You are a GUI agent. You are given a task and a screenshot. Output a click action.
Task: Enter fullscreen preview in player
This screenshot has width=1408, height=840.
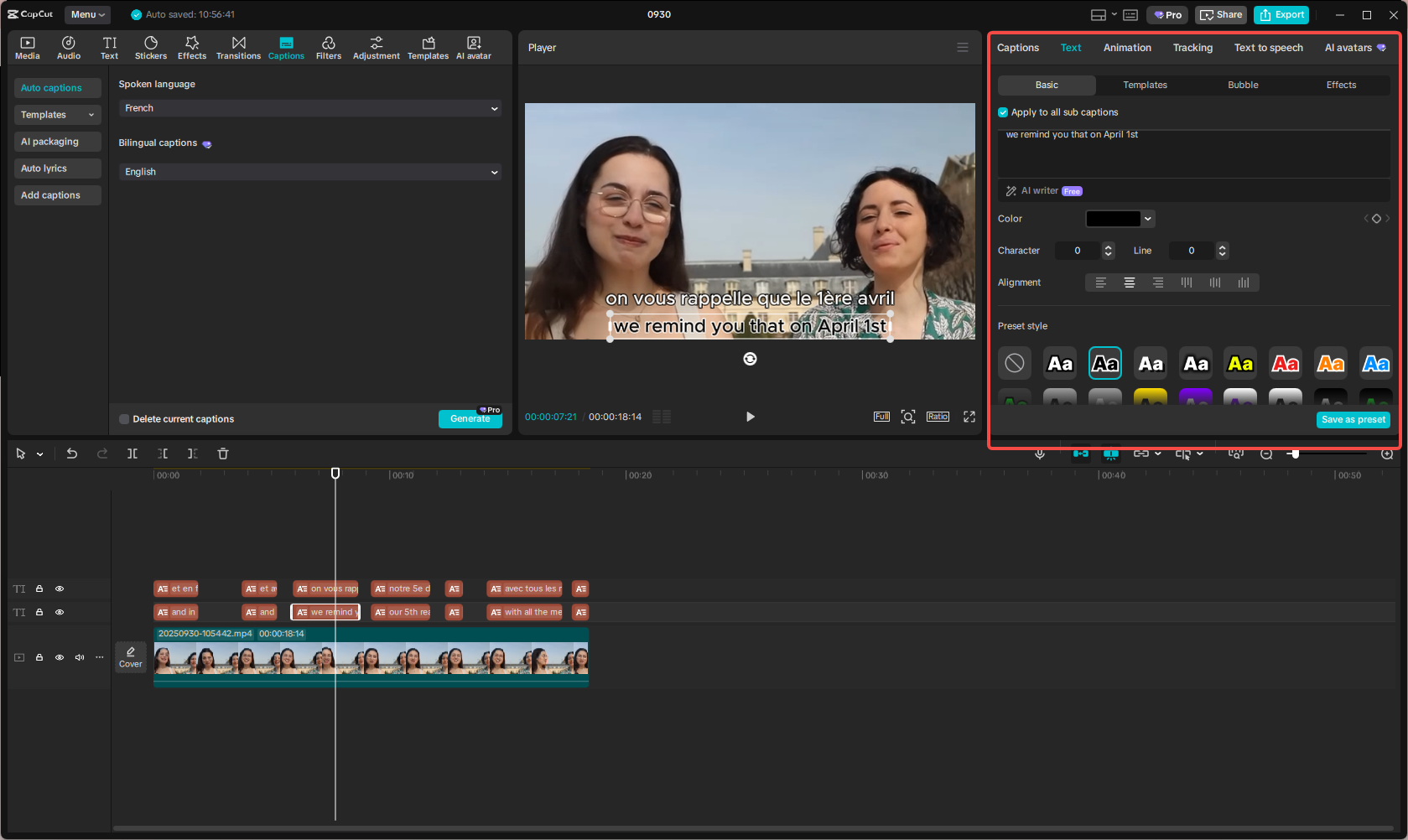coord(969,417)
